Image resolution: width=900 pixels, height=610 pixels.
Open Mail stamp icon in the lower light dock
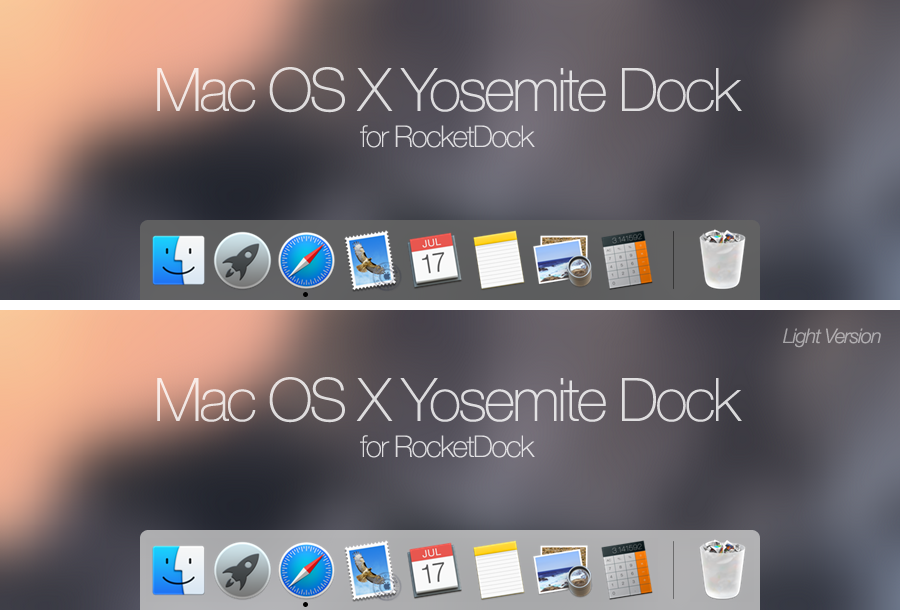pyautogui.click(x=371, y=570)
